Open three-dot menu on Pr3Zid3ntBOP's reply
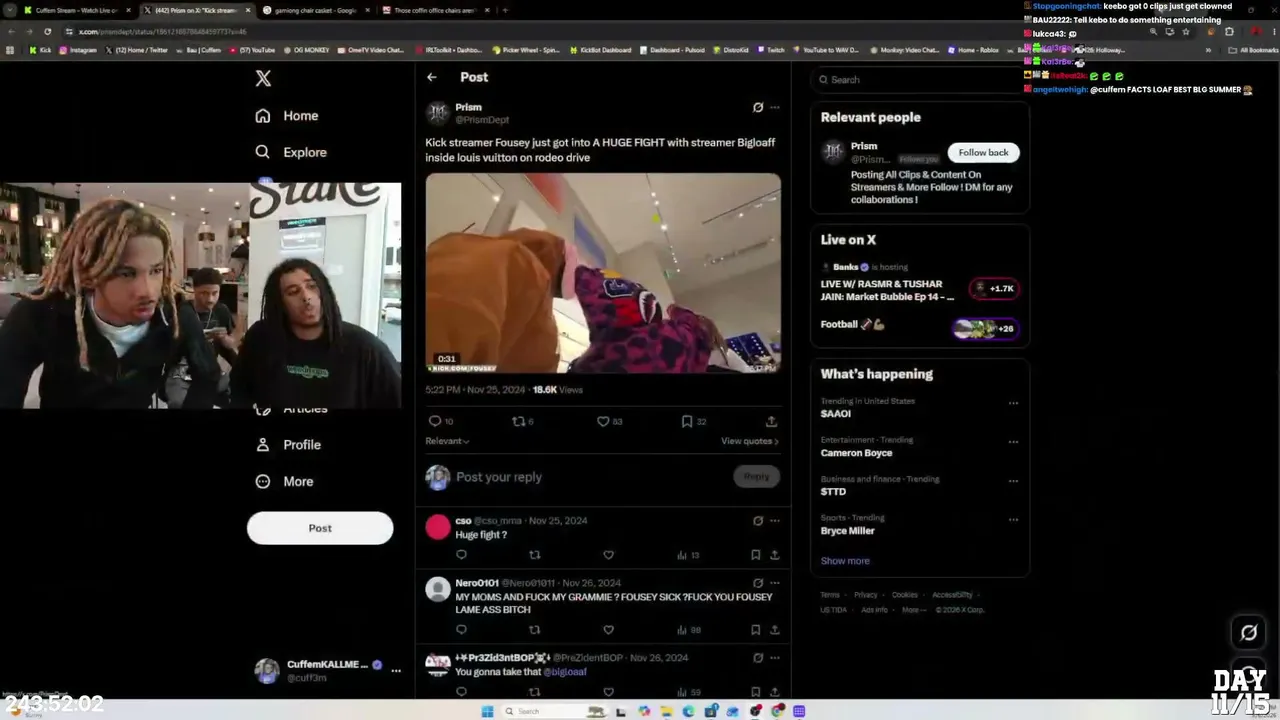This screenshot has height=720, width=1280. pyautogui.click(x=775, y=658)
